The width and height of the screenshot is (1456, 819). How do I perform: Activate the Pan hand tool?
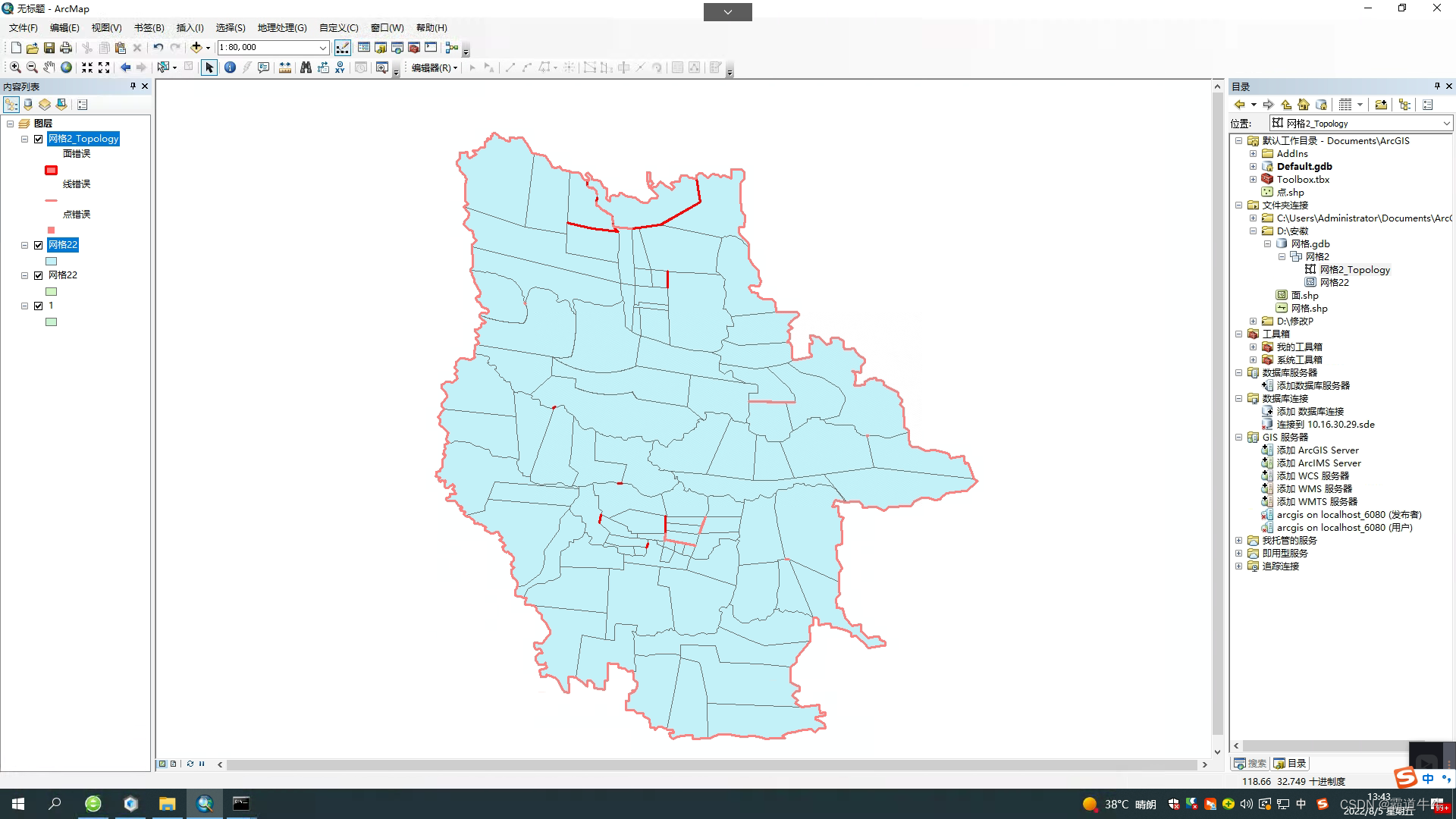tap(49, 67)
